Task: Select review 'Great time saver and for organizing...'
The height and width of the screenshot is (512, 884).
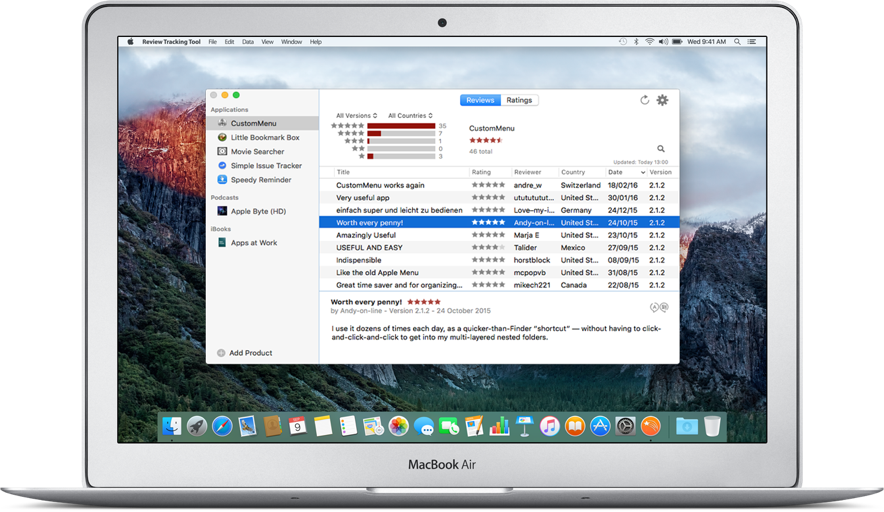Action: [x=499, y=285]
